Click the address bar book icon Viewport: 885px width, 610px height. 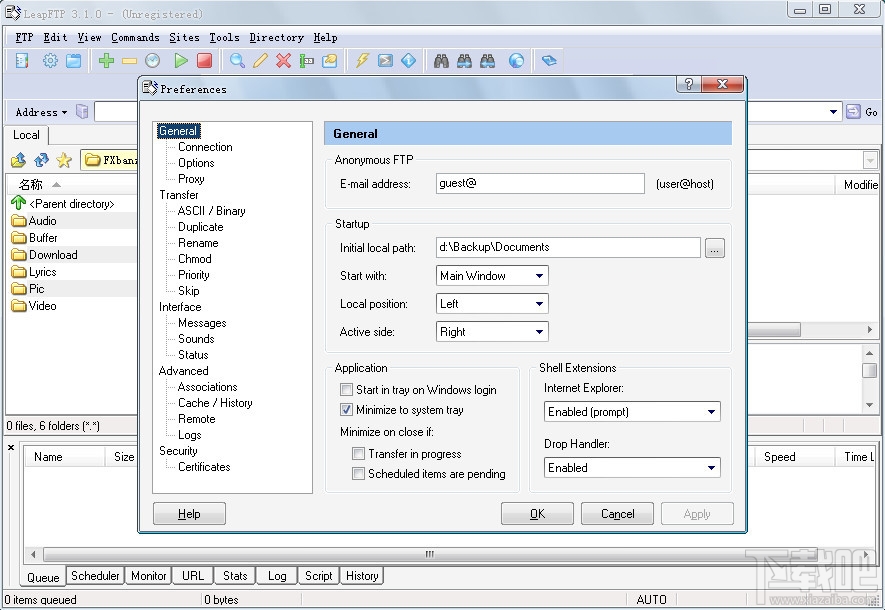click(82, 112)
